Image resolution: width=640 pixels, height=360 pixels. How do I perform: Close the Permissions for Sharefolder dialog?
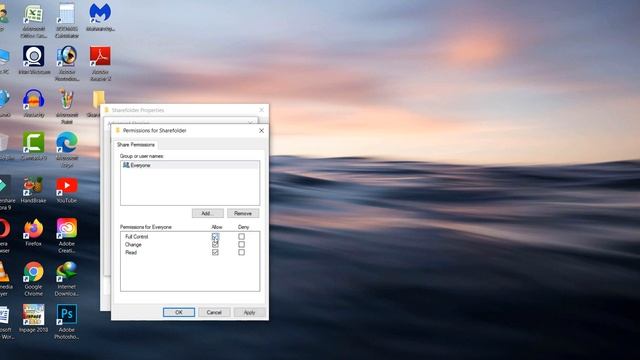point(261,131)
